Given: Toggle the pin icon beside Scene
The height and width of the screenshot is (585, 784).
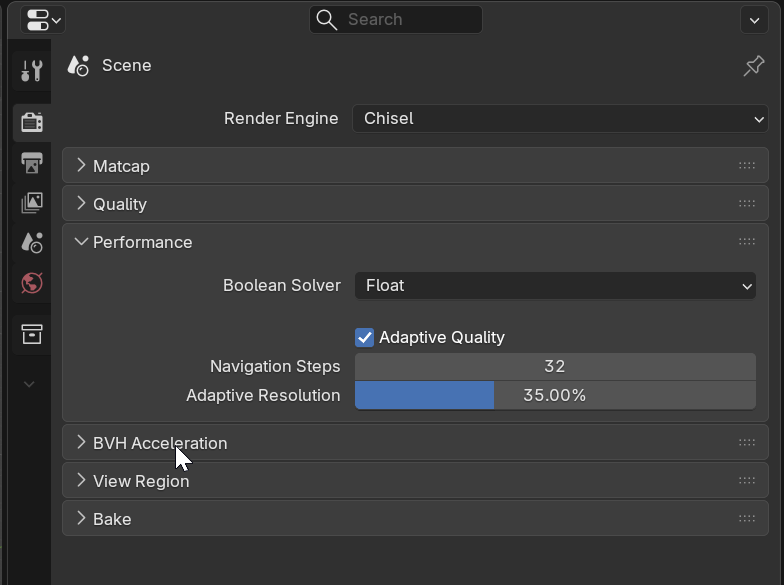Looking at the screenshot, I should click(x=753, y=66).
